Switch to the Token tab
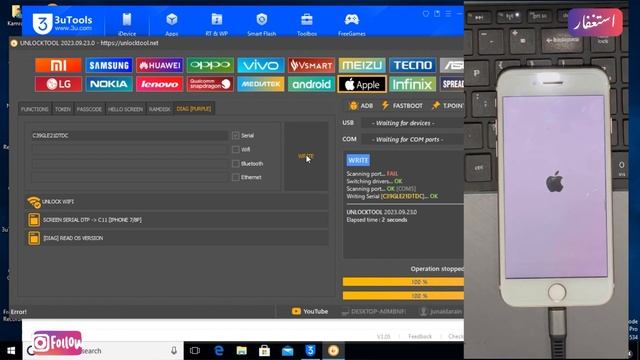Viewport: 640px width, 360px height. click(x=62, y=109)
